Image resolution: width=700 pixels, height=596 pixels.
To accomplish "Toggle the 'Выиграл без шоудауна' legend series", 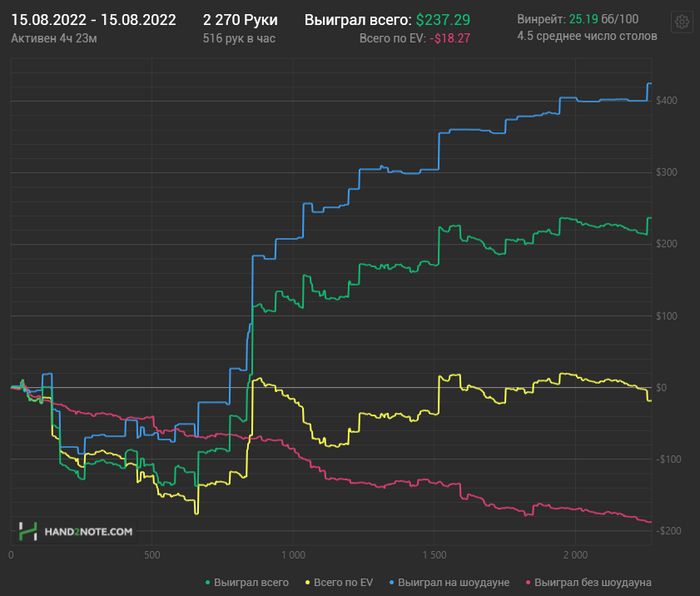I will [588, 582].
